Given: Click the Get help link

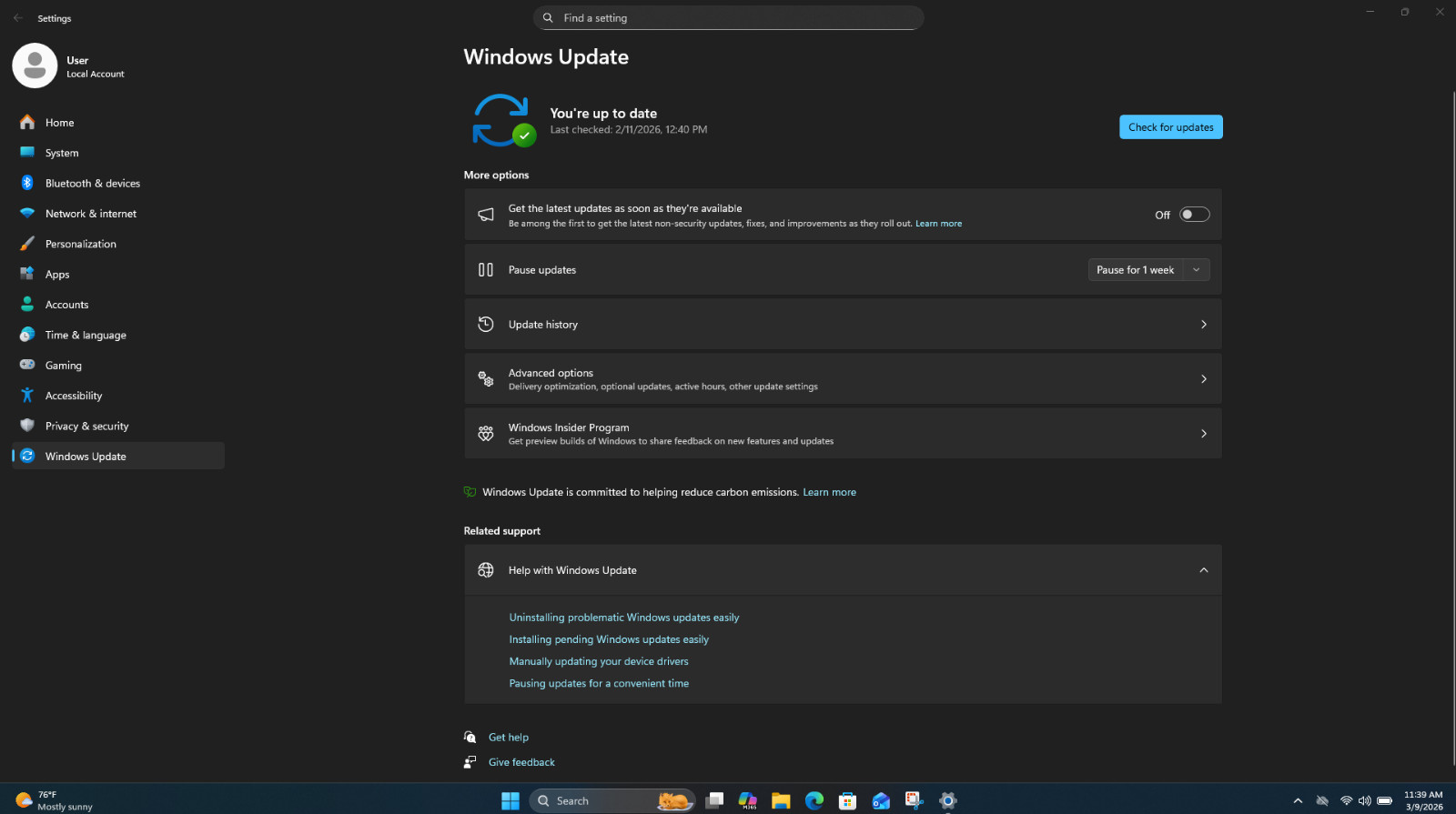Looking at the screenshot, I should tap(509, 738).
